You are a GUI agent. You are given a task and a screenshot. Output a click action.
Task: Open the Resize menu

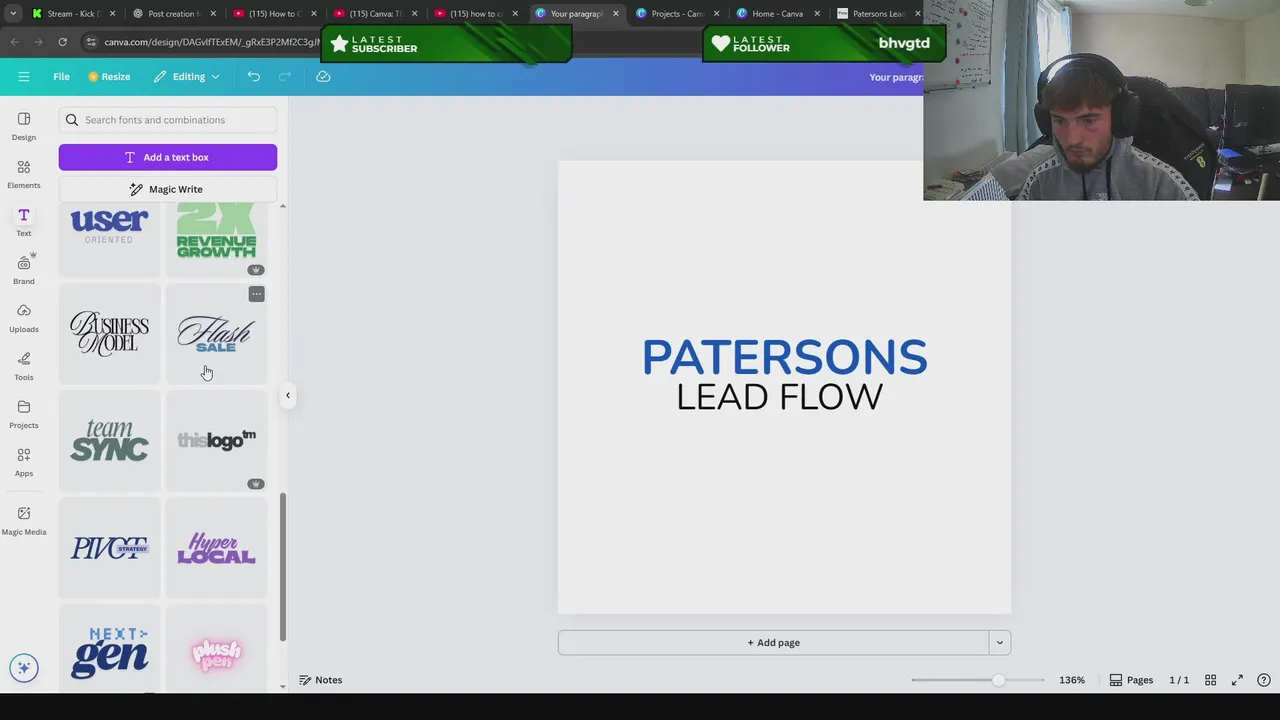(109, 77)
